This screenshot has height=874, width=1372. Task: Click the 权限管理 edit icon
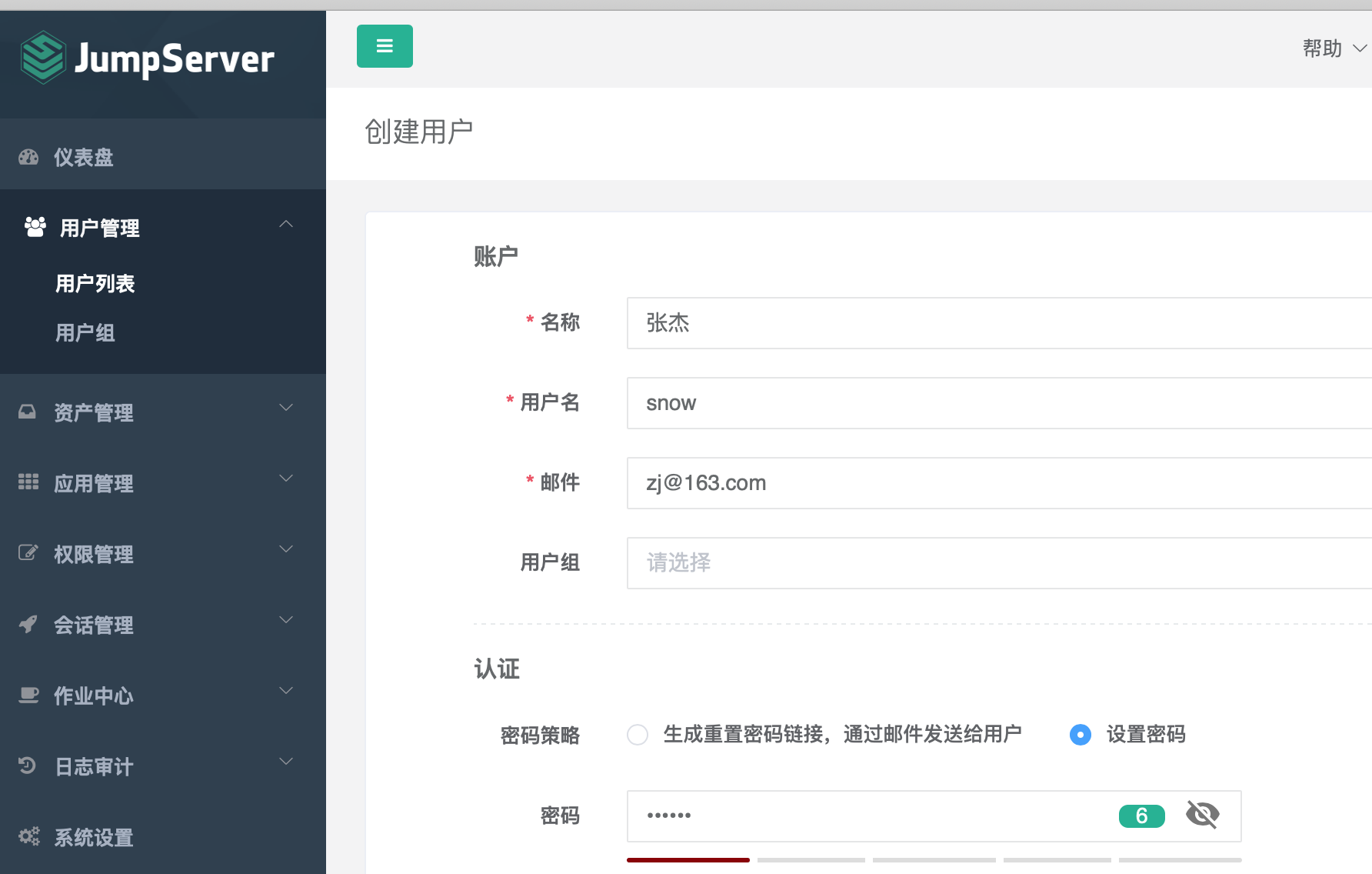click(x=28, y=553)
